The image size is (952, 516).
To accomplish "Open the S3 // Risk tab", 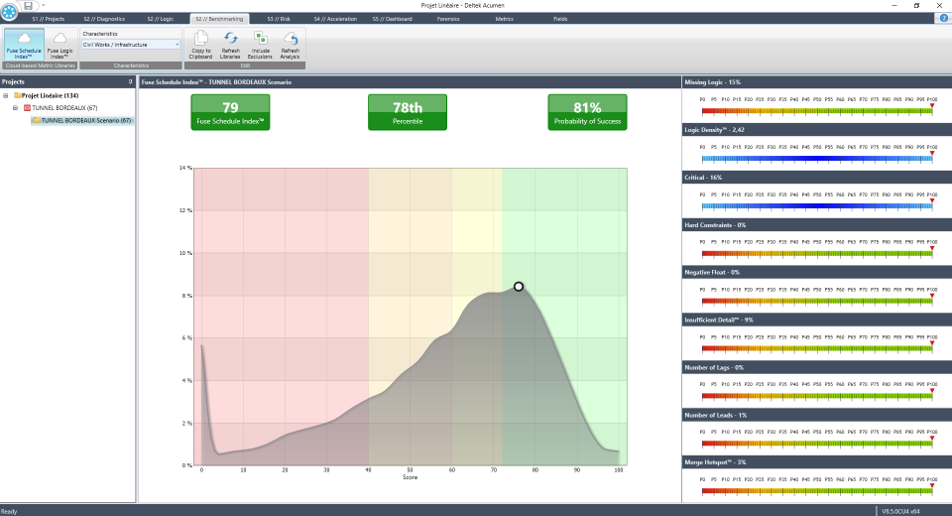I will [x=279, y=19].
